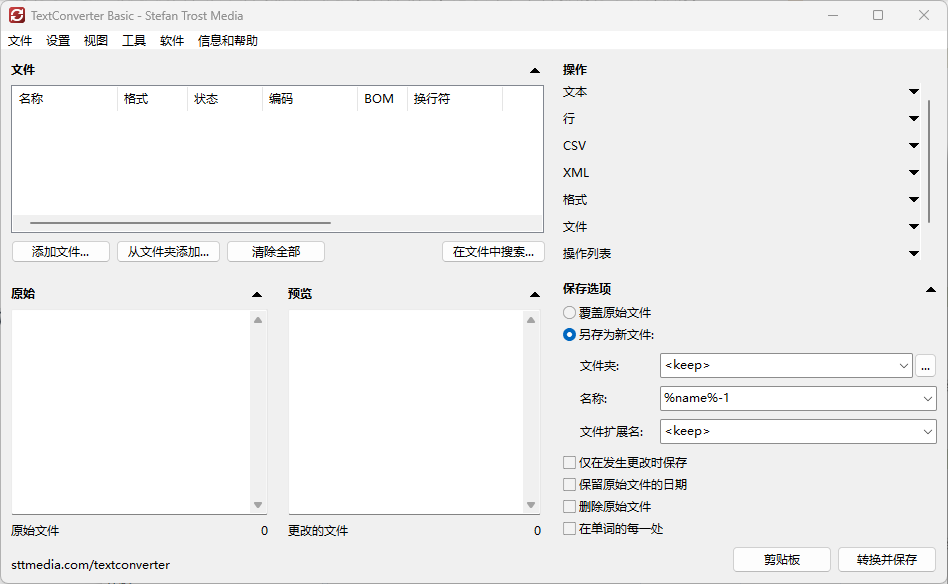
Task: Collapse the 文件 panel with its triangle icon
Action: coord(535,71)
